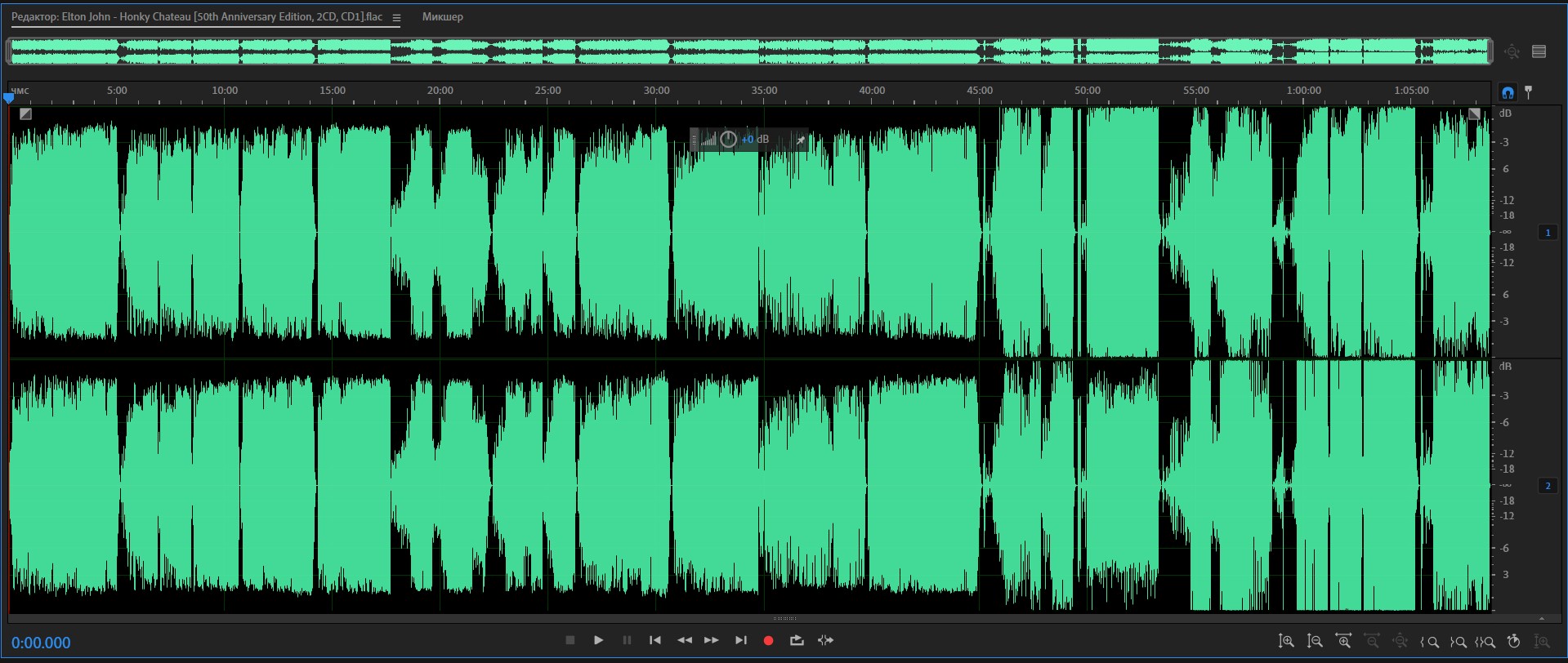Zoom in amplitude with the vertical zoom icon
Screen dimensions: 1568x663
[x=1286, y=642]
